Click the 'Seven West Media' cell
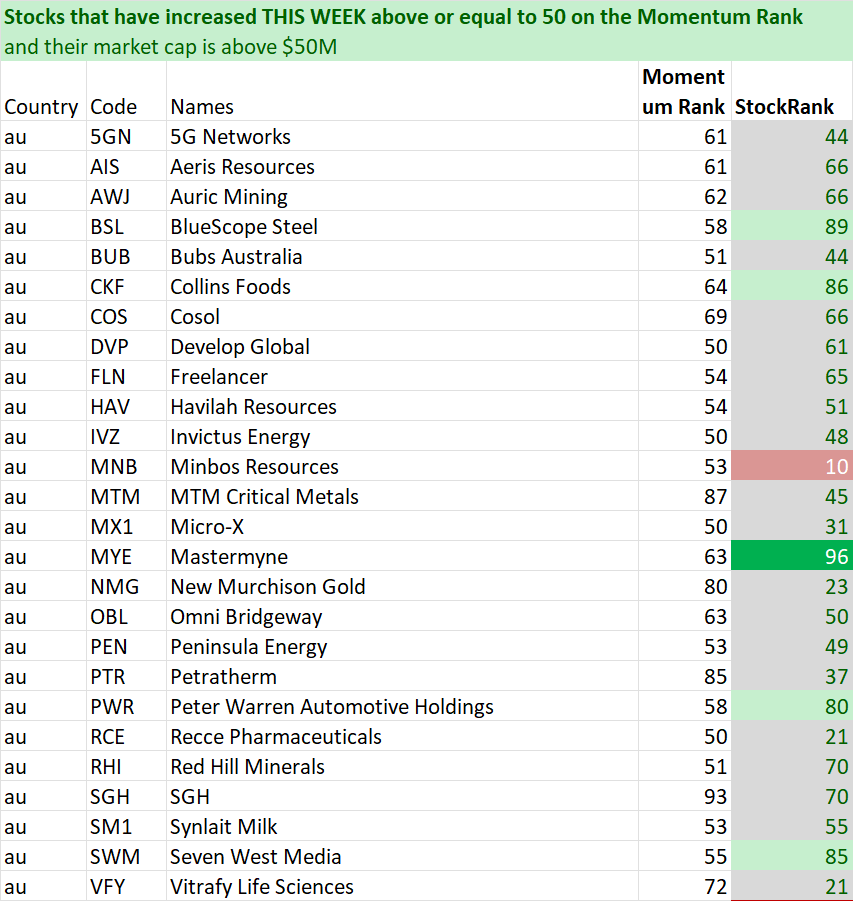853x901 pixels. [x=402, y=856]
